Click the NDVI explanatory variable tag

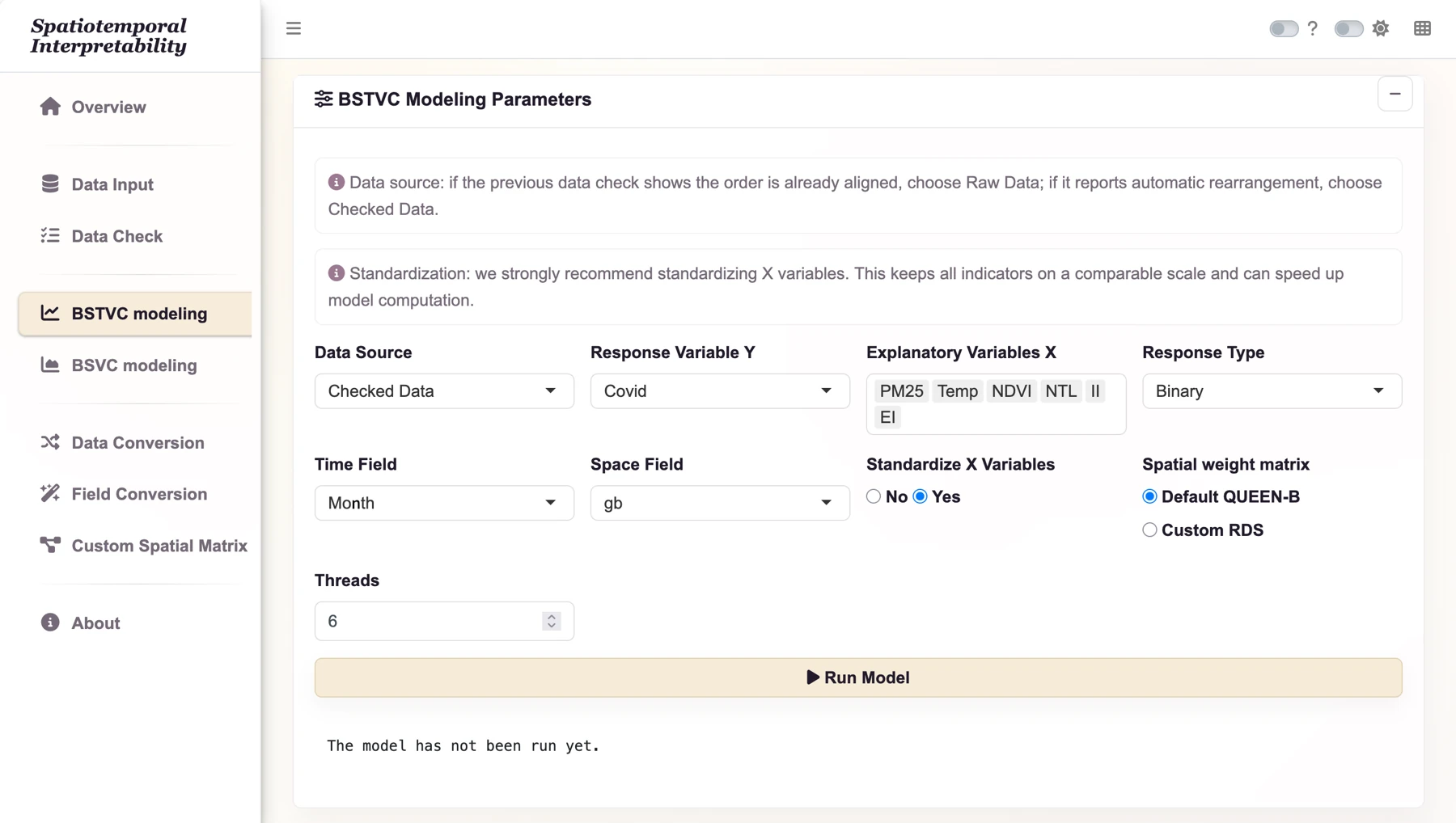coord(1011,391)
